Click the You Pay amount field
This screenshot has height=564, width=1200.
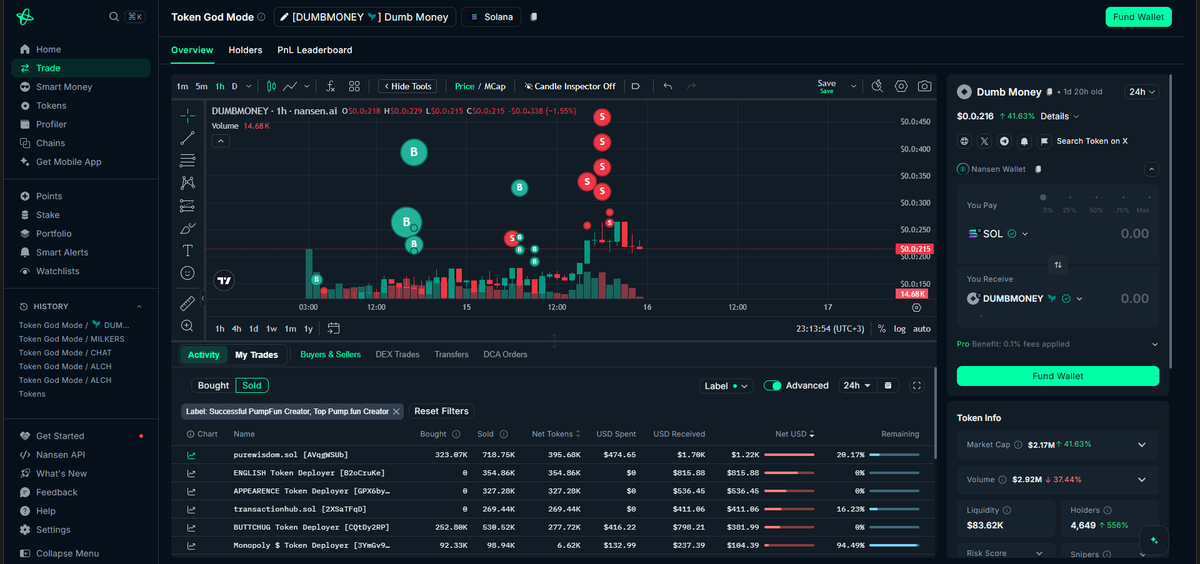point(1134,234)
